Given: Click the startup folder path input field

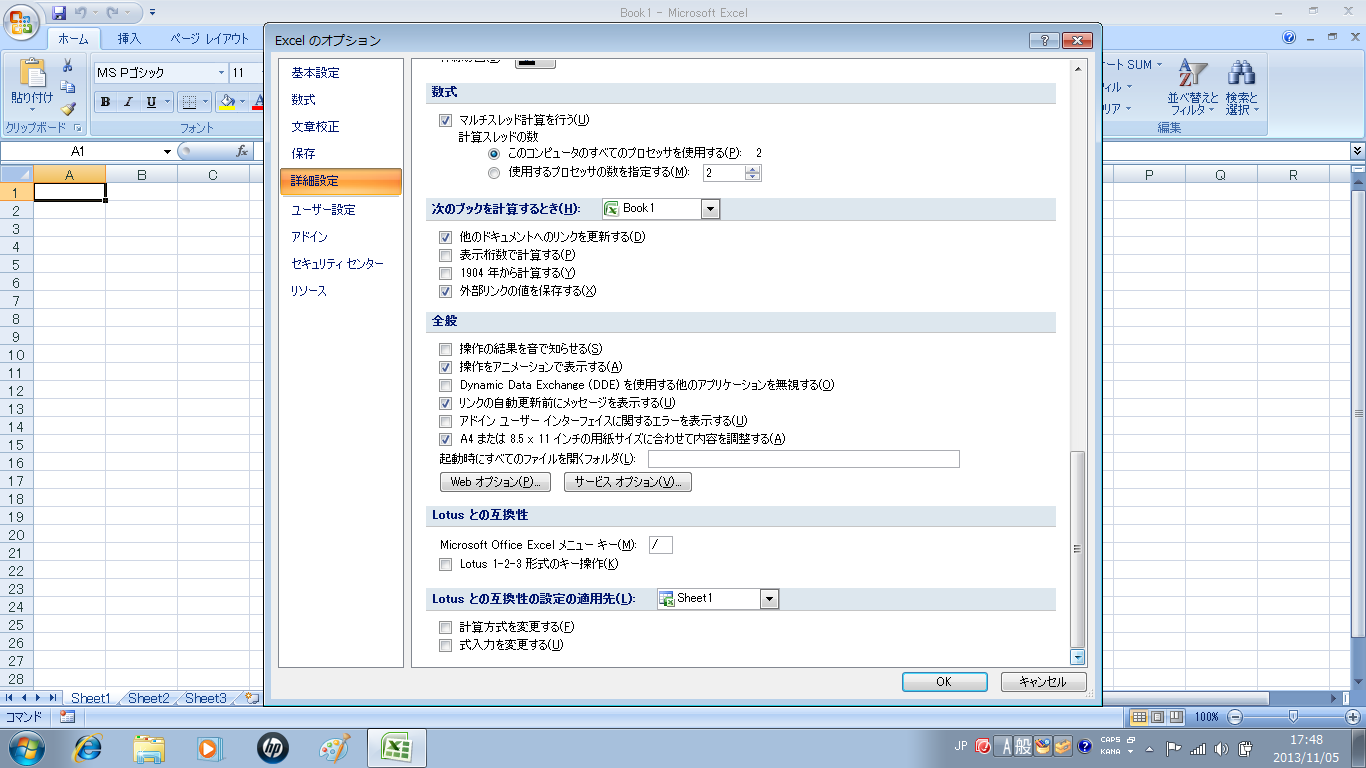Looking at the screenshot, I should [803, 459].
